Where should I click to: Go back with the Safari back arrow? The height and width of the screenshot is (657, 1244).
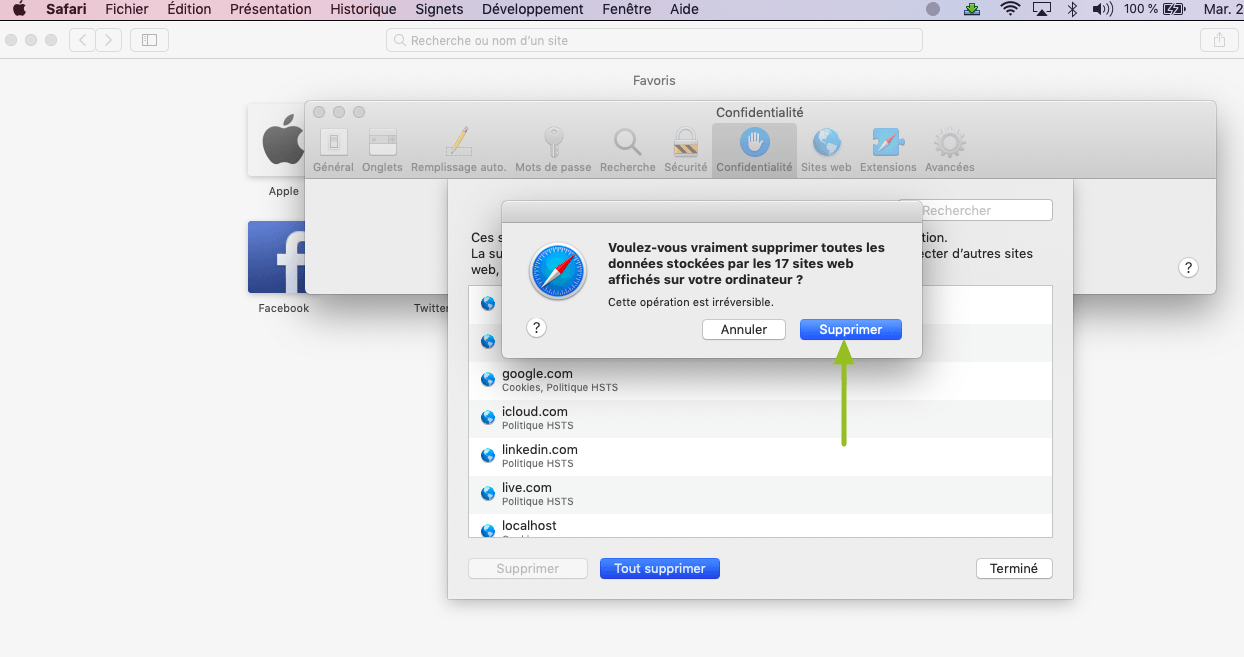pyautogui.click(x=83, y=40)
